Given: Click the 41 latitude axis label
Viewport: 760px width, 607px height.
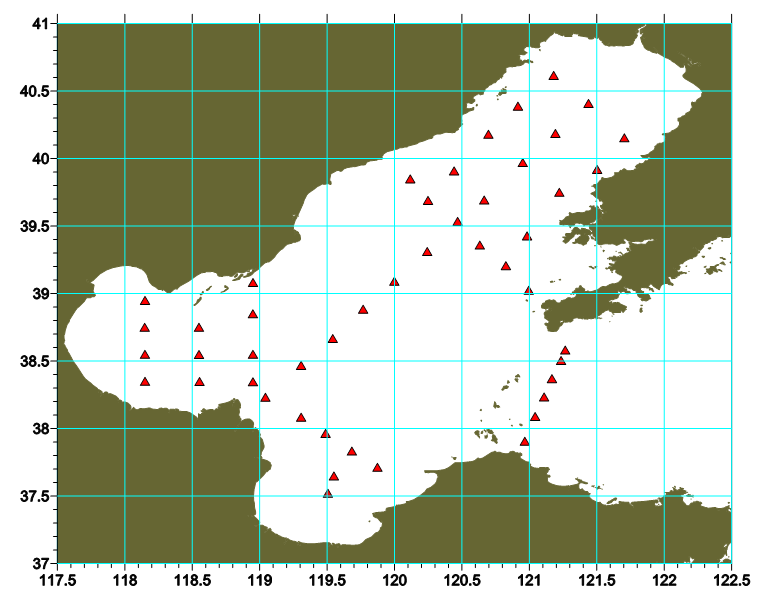Looking at the screenshot, I should point(40,23).
